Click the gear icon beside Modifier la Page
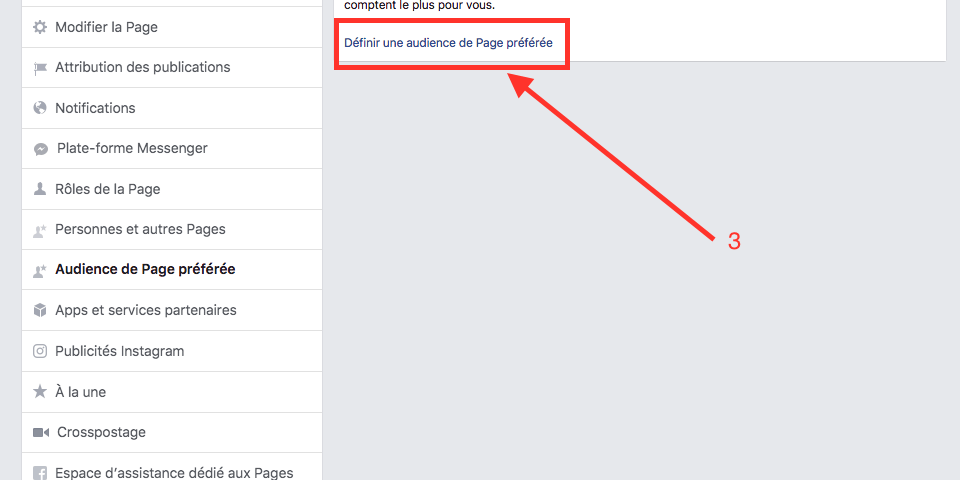This screenshot has height=480, width=960. coord(40,28)
